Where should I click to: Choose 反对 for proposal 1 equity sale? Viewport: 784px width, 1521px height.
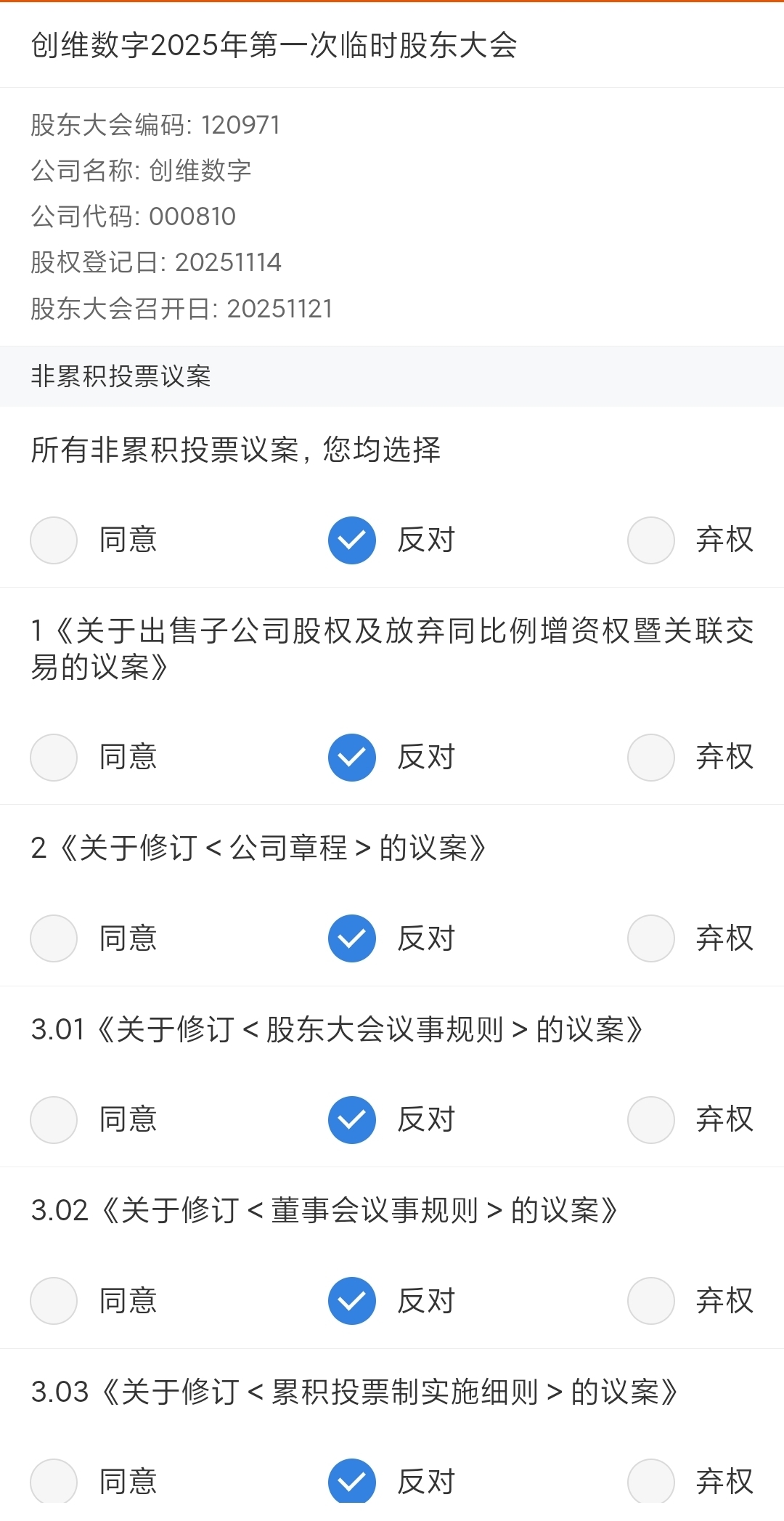pyautogui.click(x=352, y=757)
